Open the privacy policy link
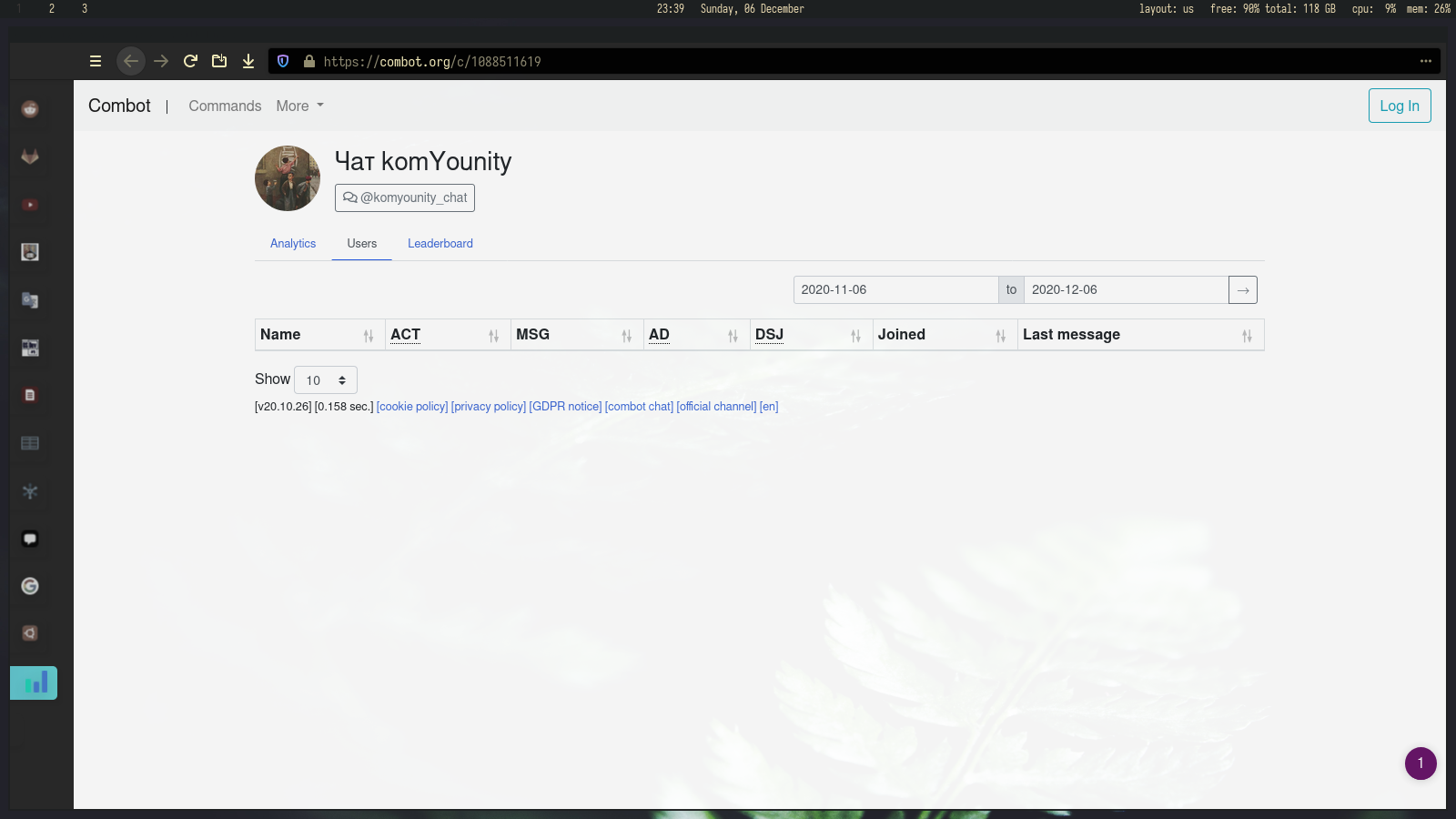 (489, 407)
